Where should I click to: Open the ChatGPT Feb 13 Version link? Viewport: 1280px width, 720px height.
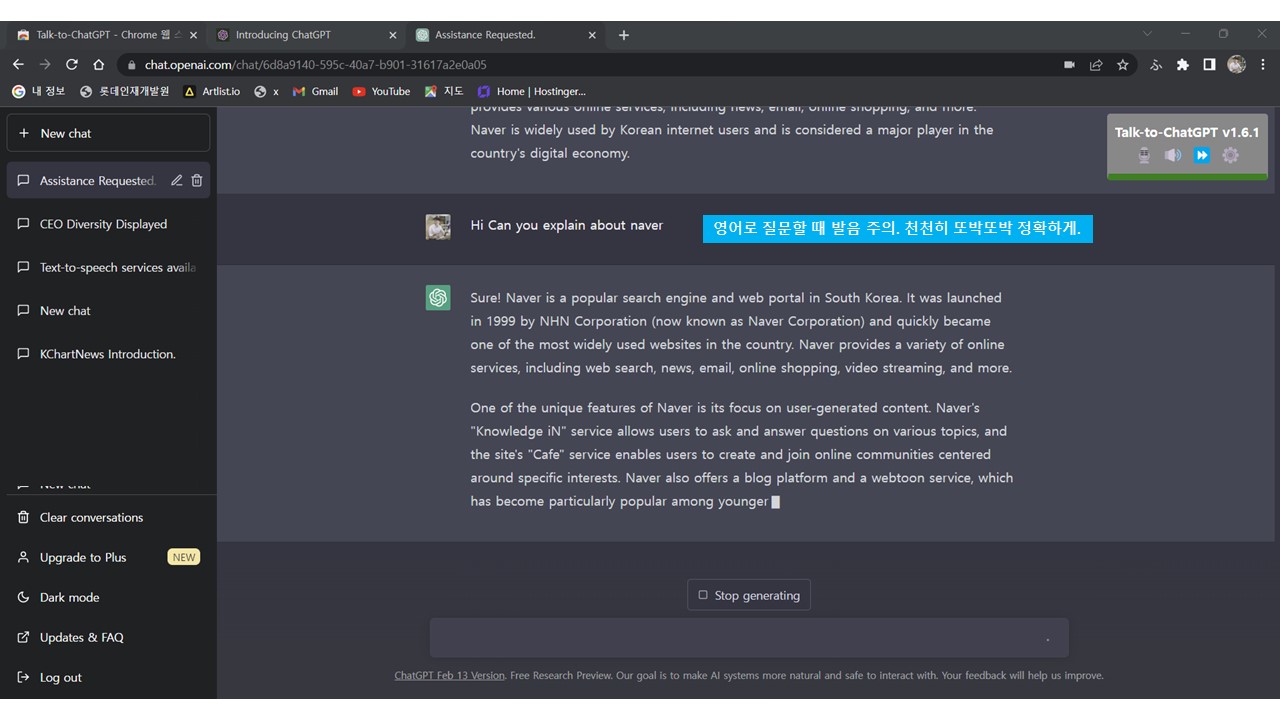point(449,675)
